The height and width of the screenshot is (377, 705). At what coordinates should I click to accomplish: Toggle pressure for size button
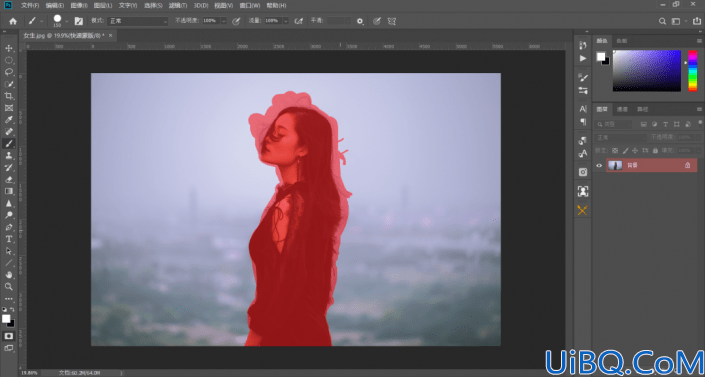coord(377,21)
